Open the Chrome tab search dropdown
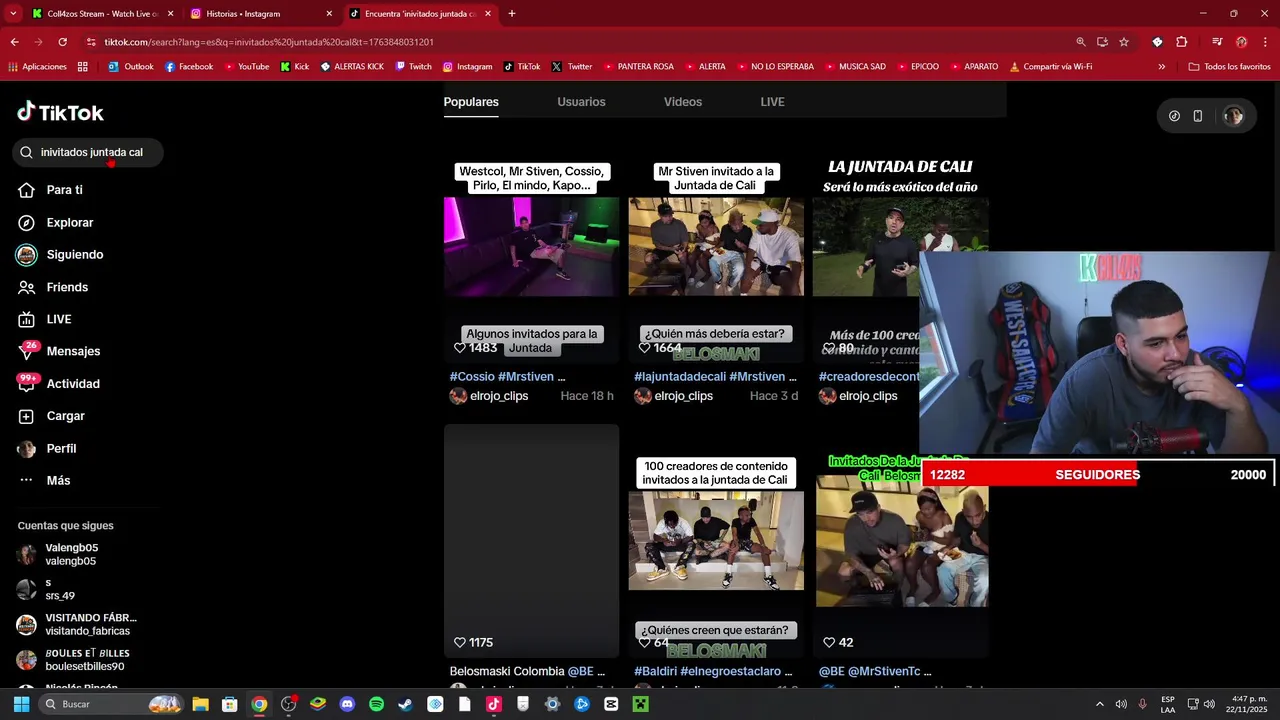This screenshot has width=1280, height=720. [x=13, y=14]
